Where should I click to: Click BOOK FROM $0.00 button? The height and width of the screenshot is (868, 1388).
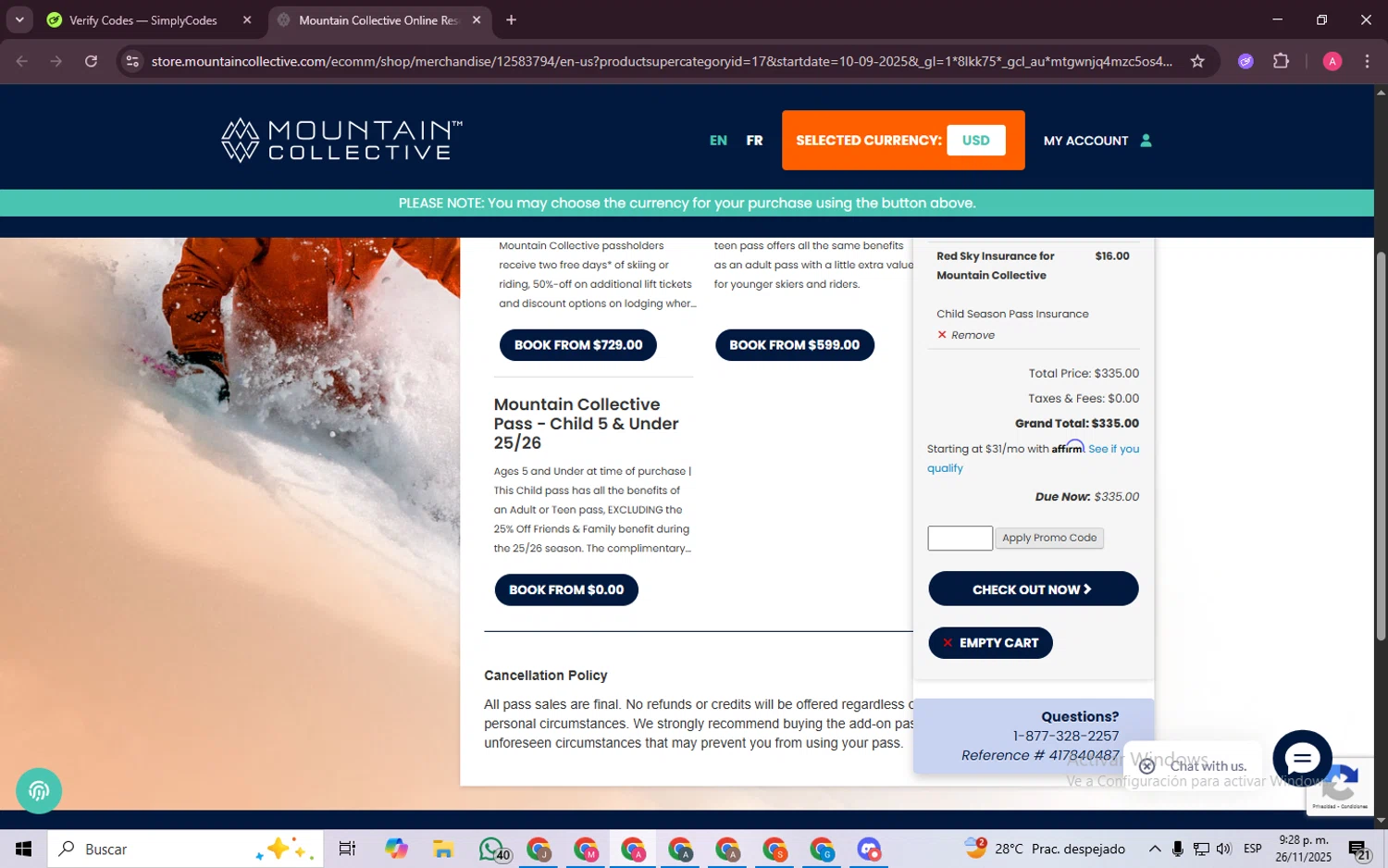(x=566, y=590)
